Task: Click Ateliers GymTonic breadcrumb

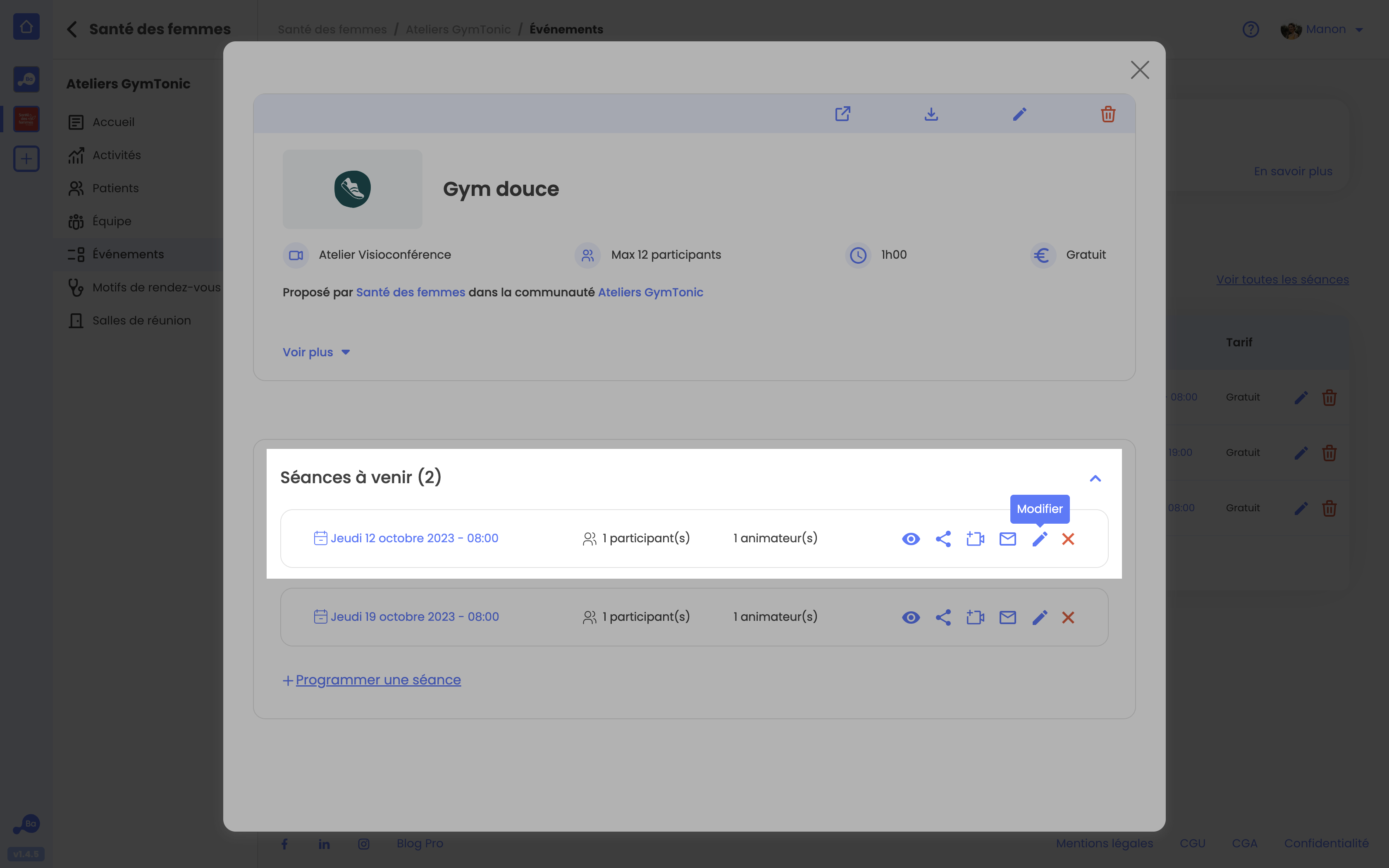Action: tap(458, 29)
